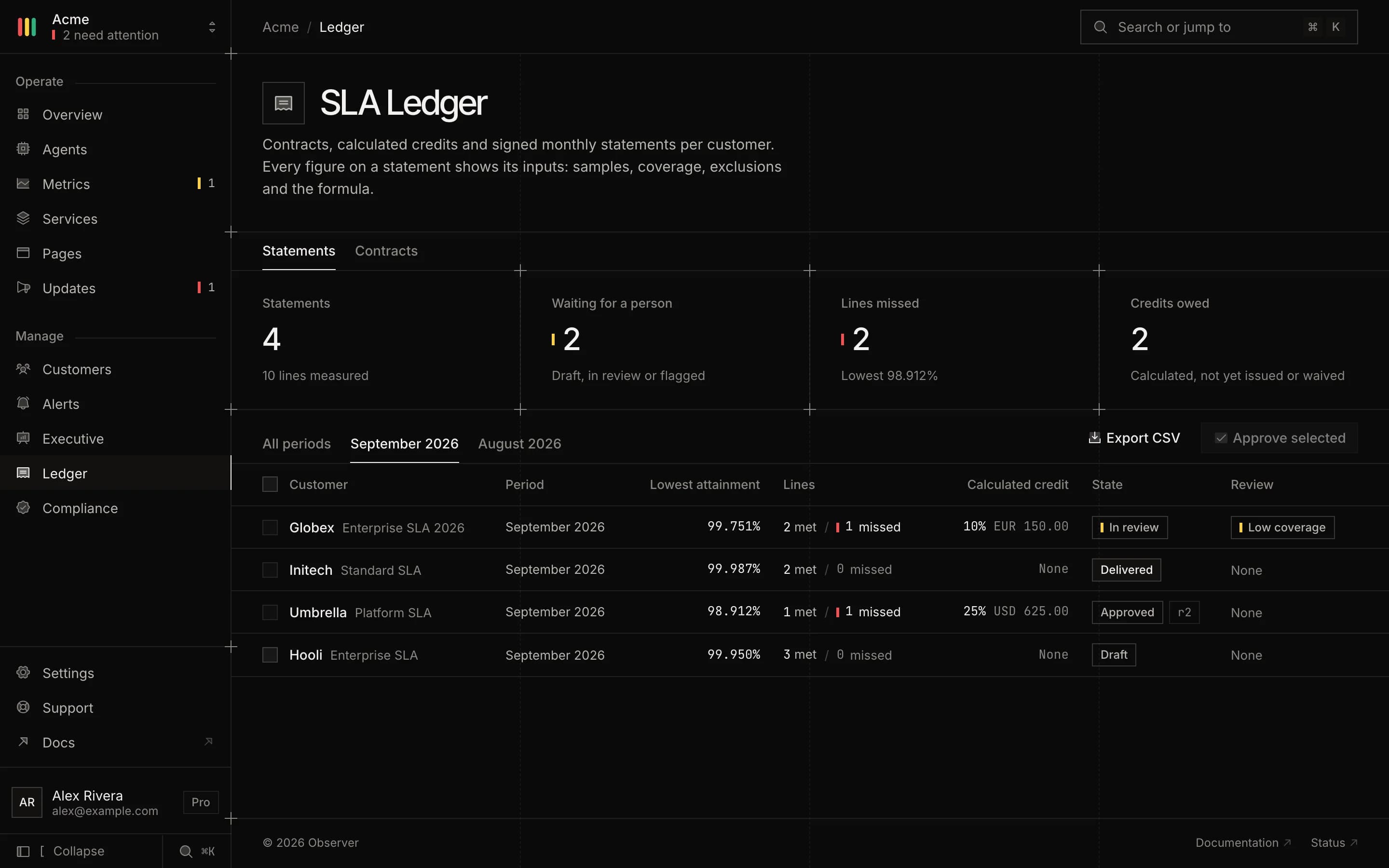Image resolution: width=1389 pixels, height=868 pixels.
Task: Click the Acme colored bars logo
Action: (x=27, y=27)
